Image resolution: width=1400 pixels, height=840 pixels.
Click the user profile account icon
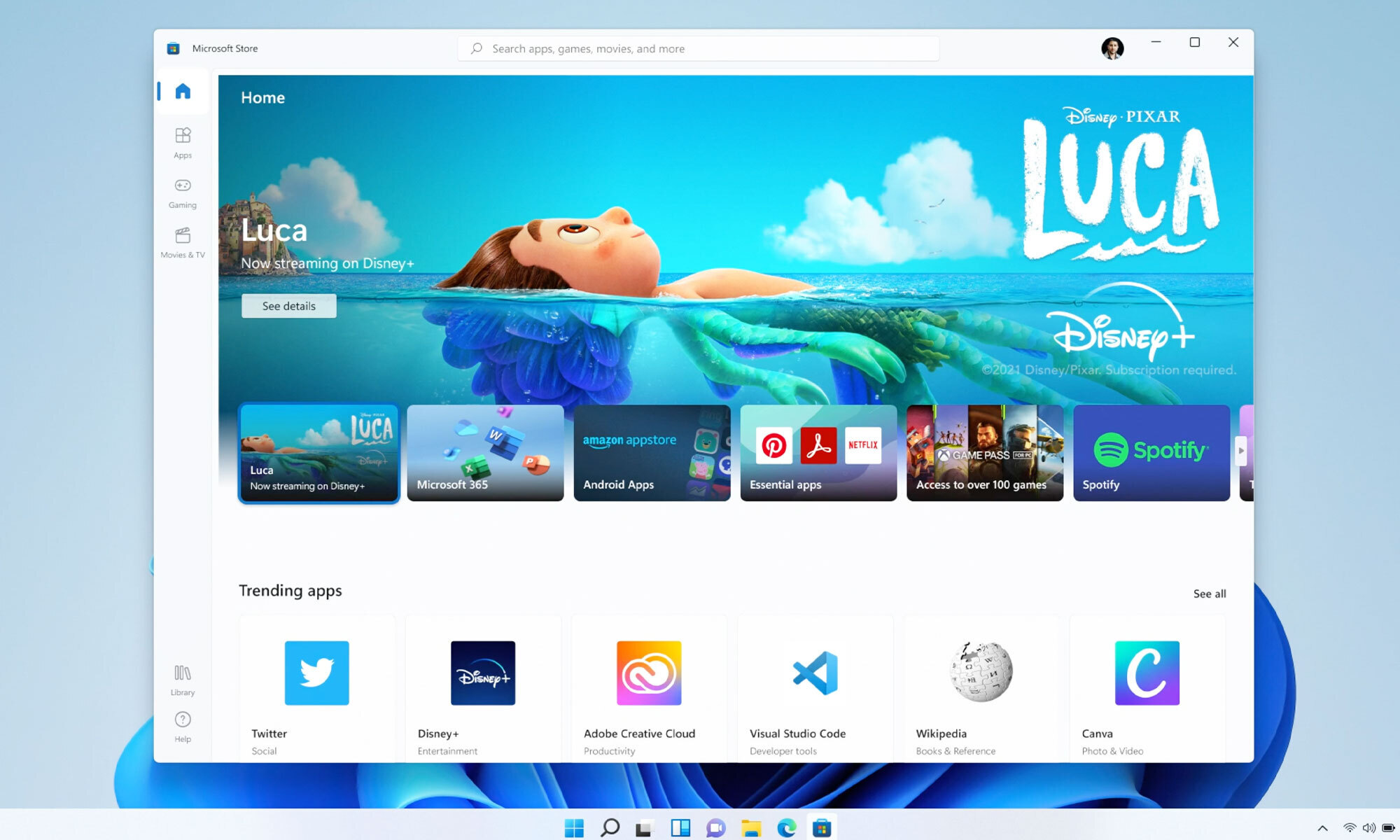(1112, 47)
